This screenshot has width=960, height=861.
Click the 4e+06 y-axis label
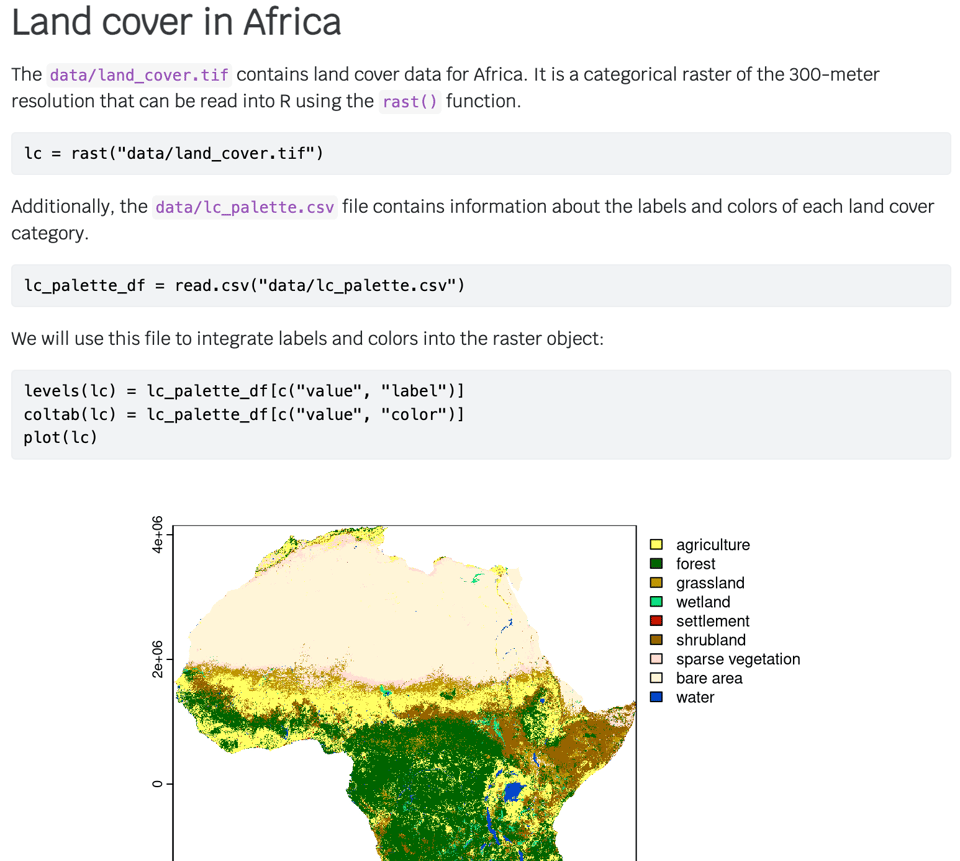tap(157, 535)
